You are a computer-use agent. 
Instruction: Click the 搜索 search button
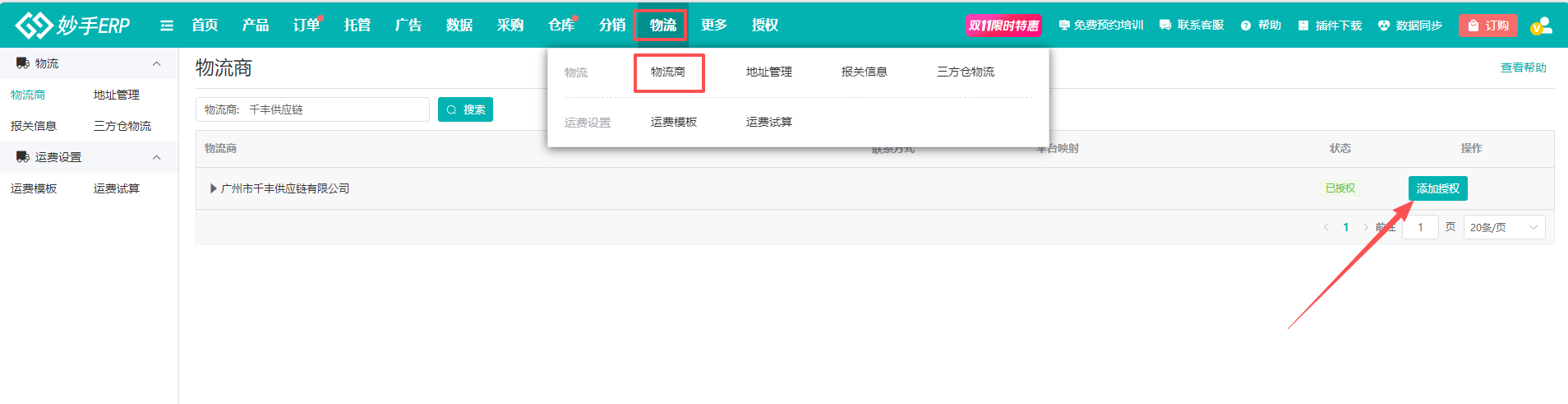tap(465, 109)
